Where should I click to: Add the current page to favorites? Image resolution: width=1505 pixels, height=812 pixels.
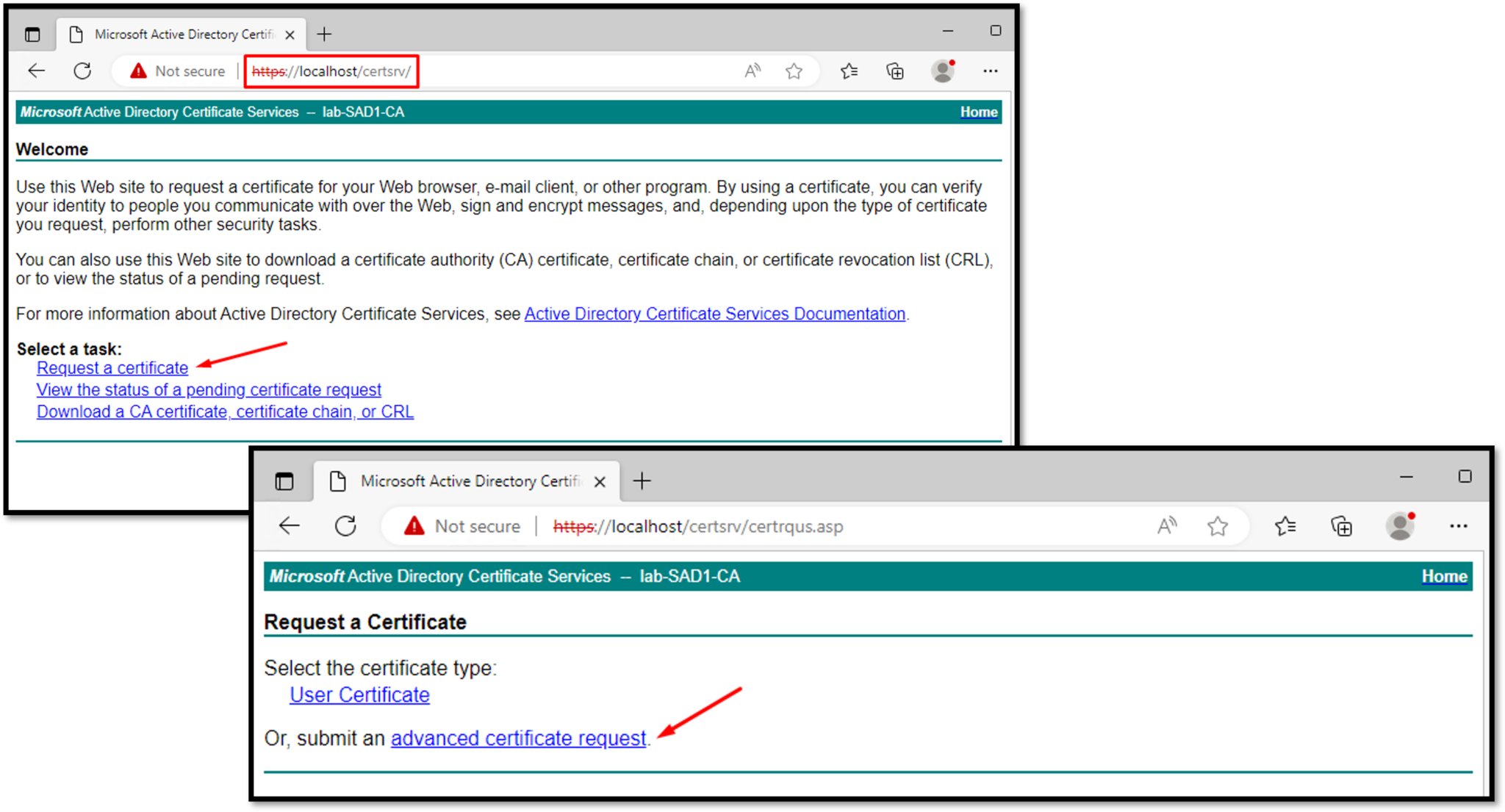point(794,71)
